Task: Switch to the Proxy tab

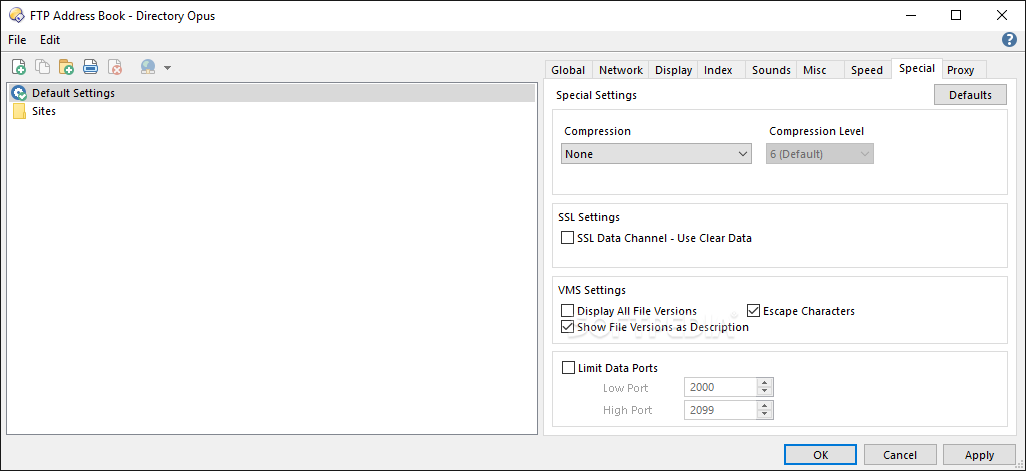Action: pyautogui.click(x=960, y=70)
